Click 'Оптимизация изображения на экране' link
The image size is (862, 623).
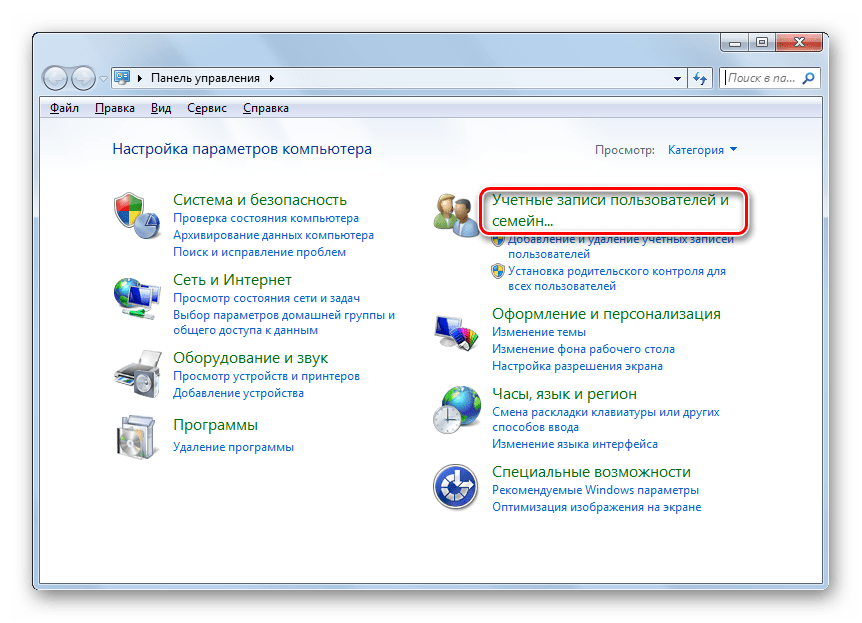(596, 507)
